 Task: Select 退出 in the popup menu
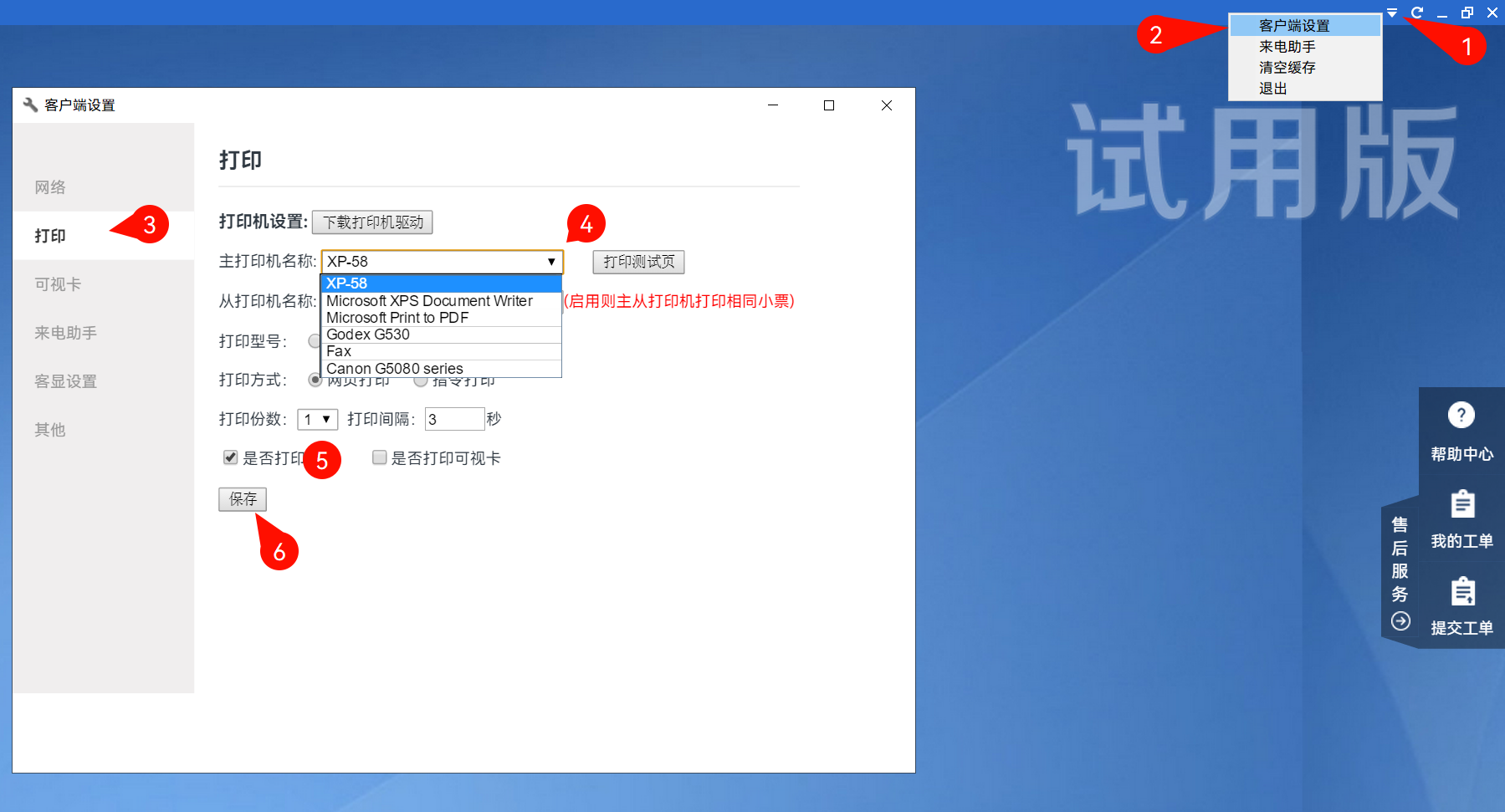(1305, 89)
